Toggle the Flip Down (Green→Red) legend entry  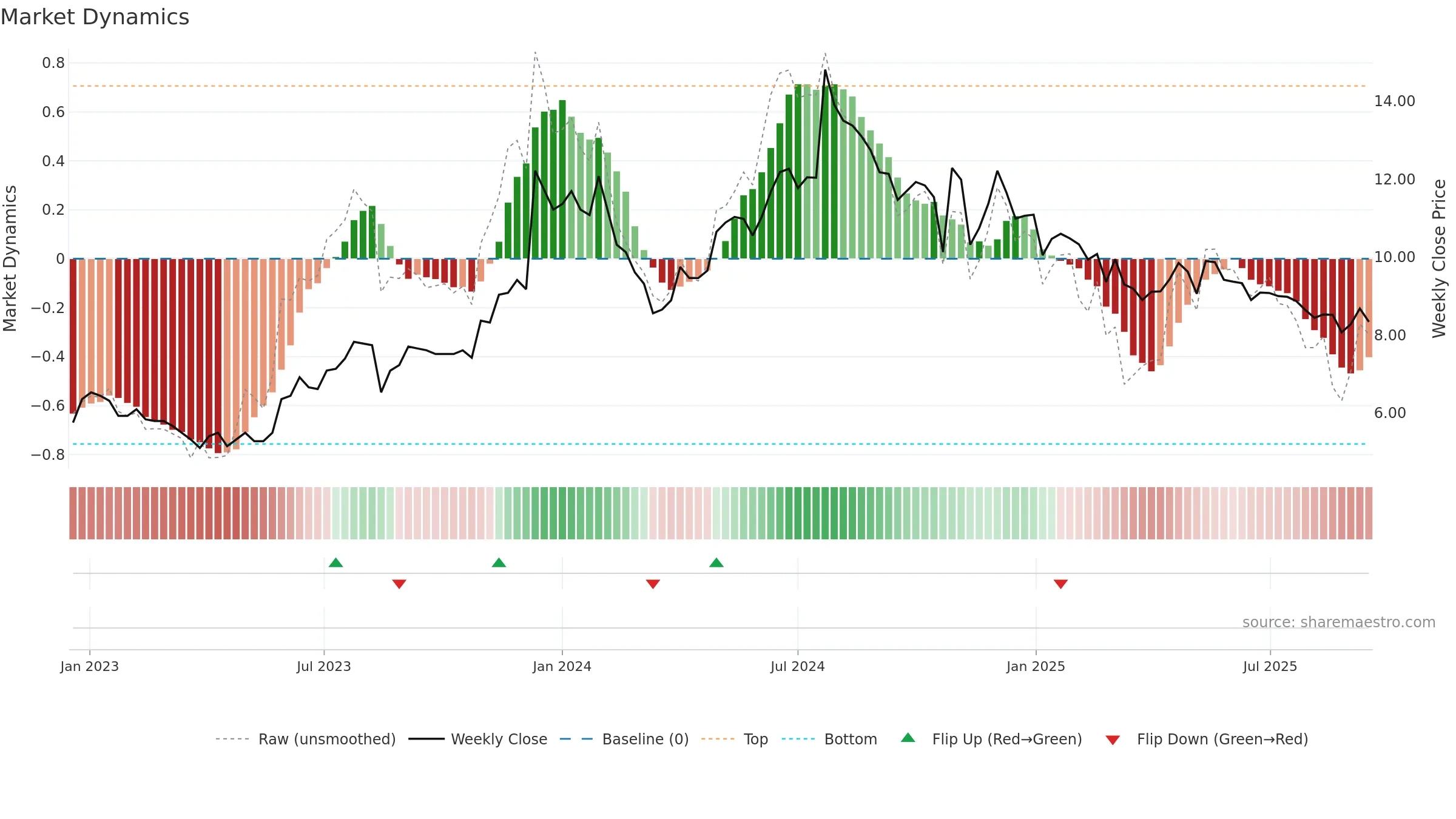click(1206, 739)
